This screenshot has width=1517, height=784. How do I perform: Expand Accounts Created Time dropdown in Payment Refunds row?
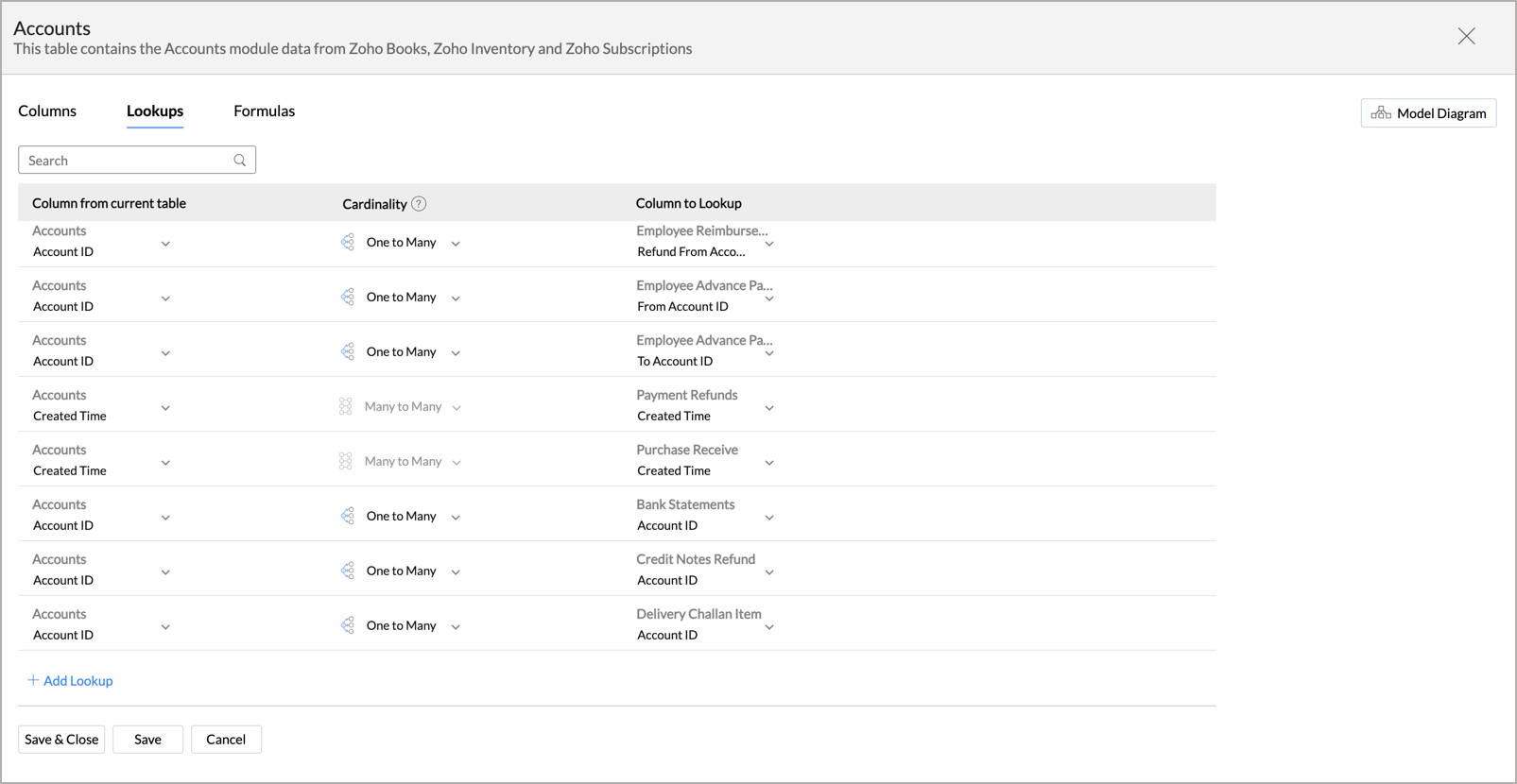coord(165,408)
